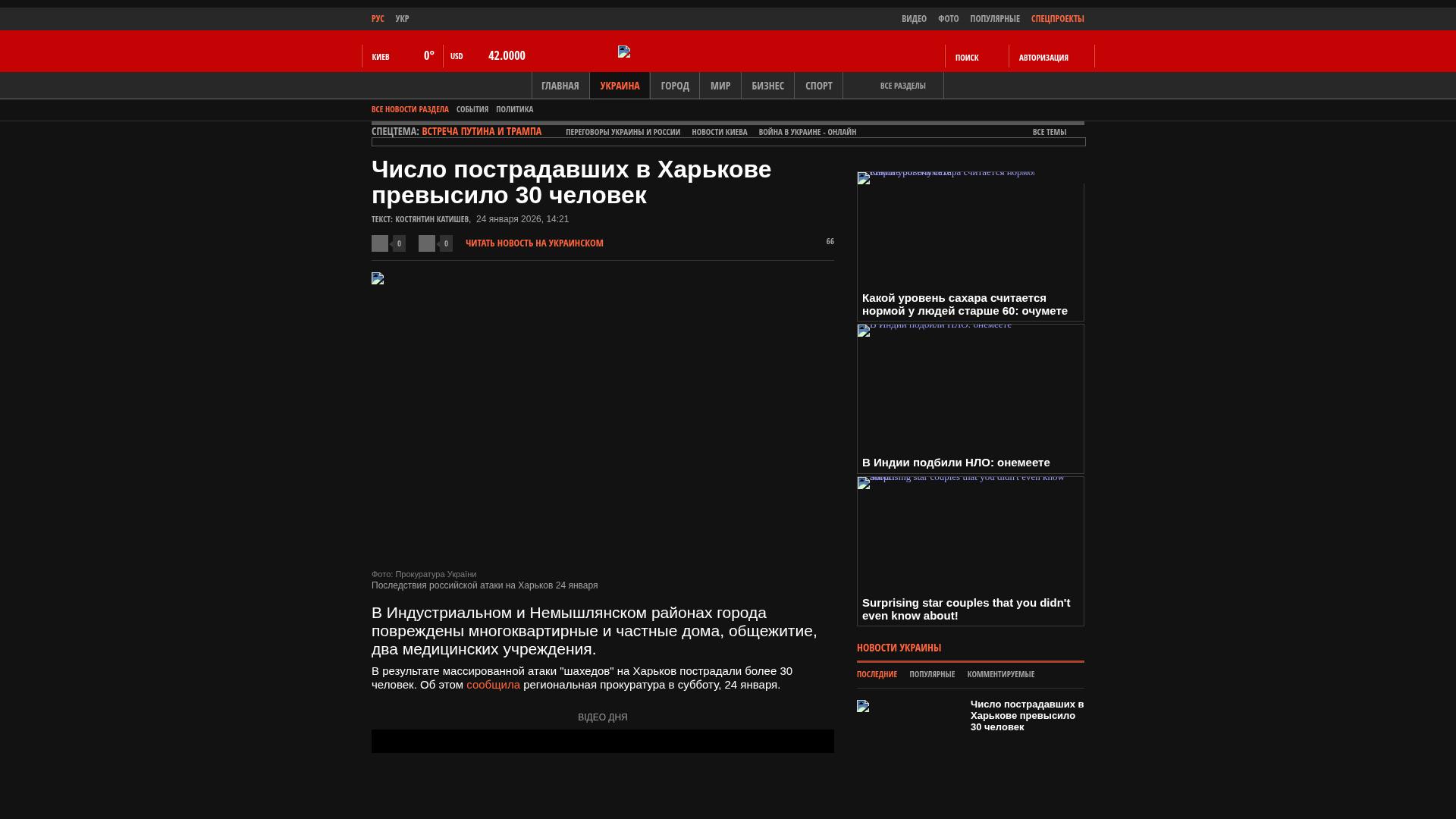Switch site language to УКР
The height and width of the screenshot is (819, 1456).
[402, 19]
